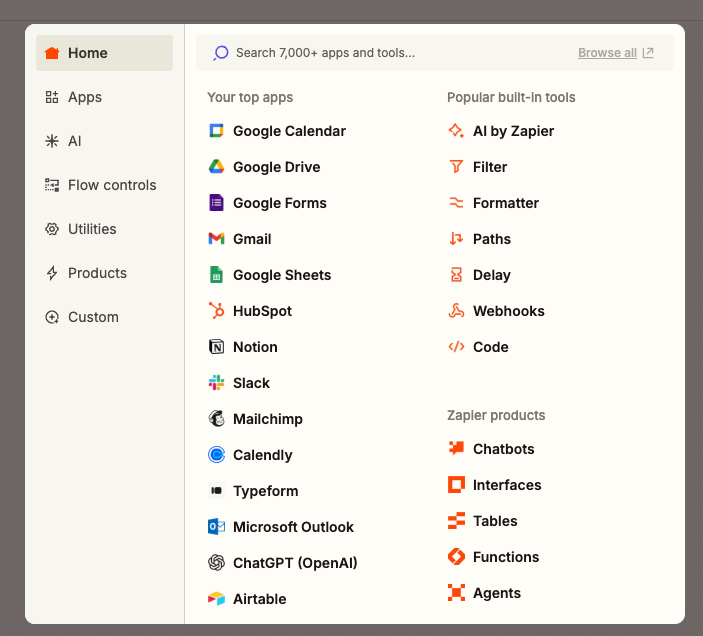
Task: Click the Delay hourglass icon
Action: tap(456, 275)
